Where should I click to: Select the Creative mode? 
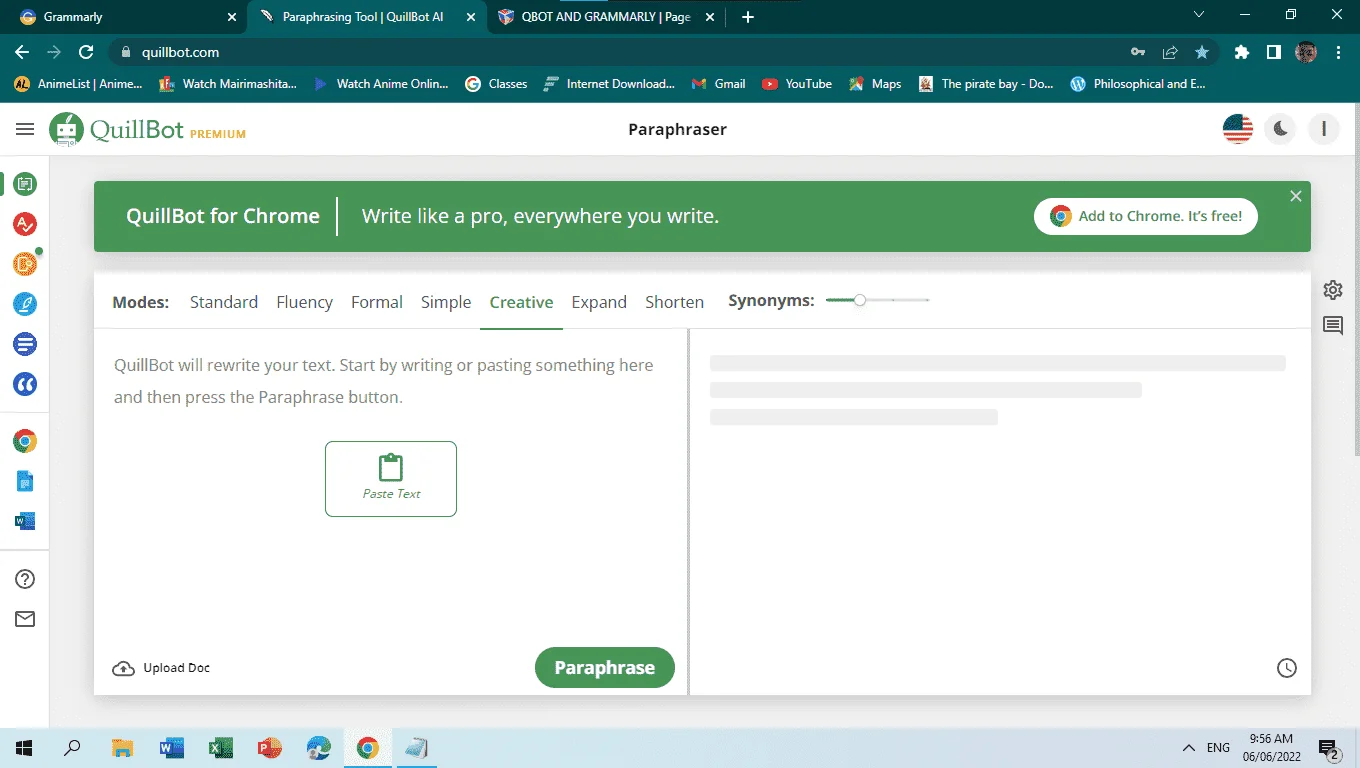[521, 302]
